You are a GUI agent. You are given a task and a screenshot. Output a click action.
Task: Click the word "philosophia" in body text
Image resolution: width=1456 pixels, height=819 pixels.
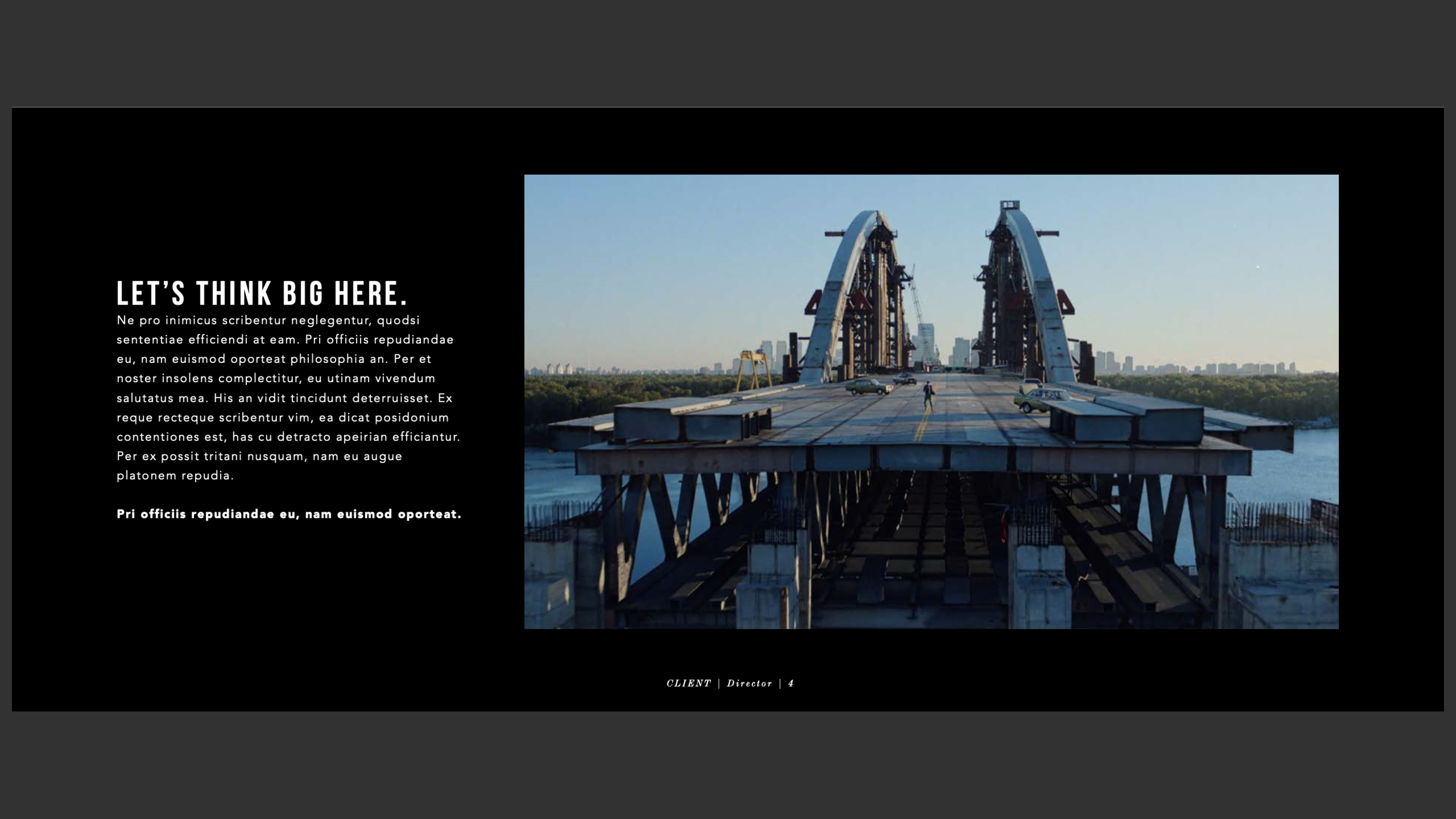(x=327, y=359)
